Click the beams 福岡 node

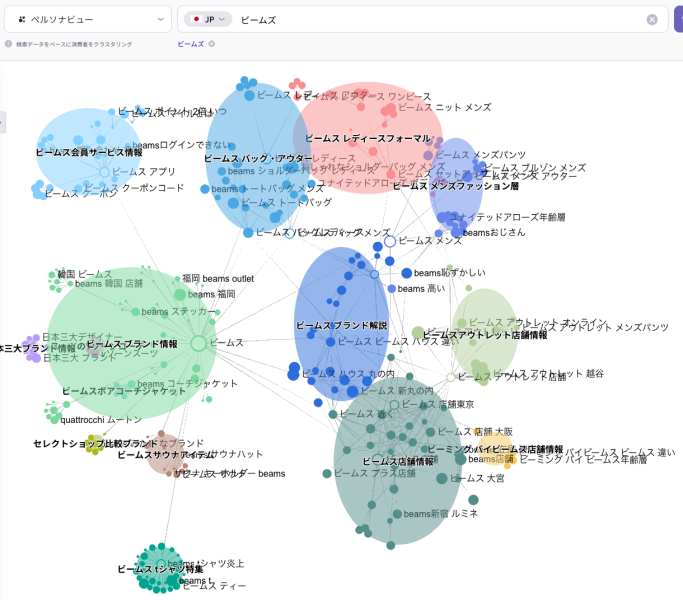tap(180, 295)
